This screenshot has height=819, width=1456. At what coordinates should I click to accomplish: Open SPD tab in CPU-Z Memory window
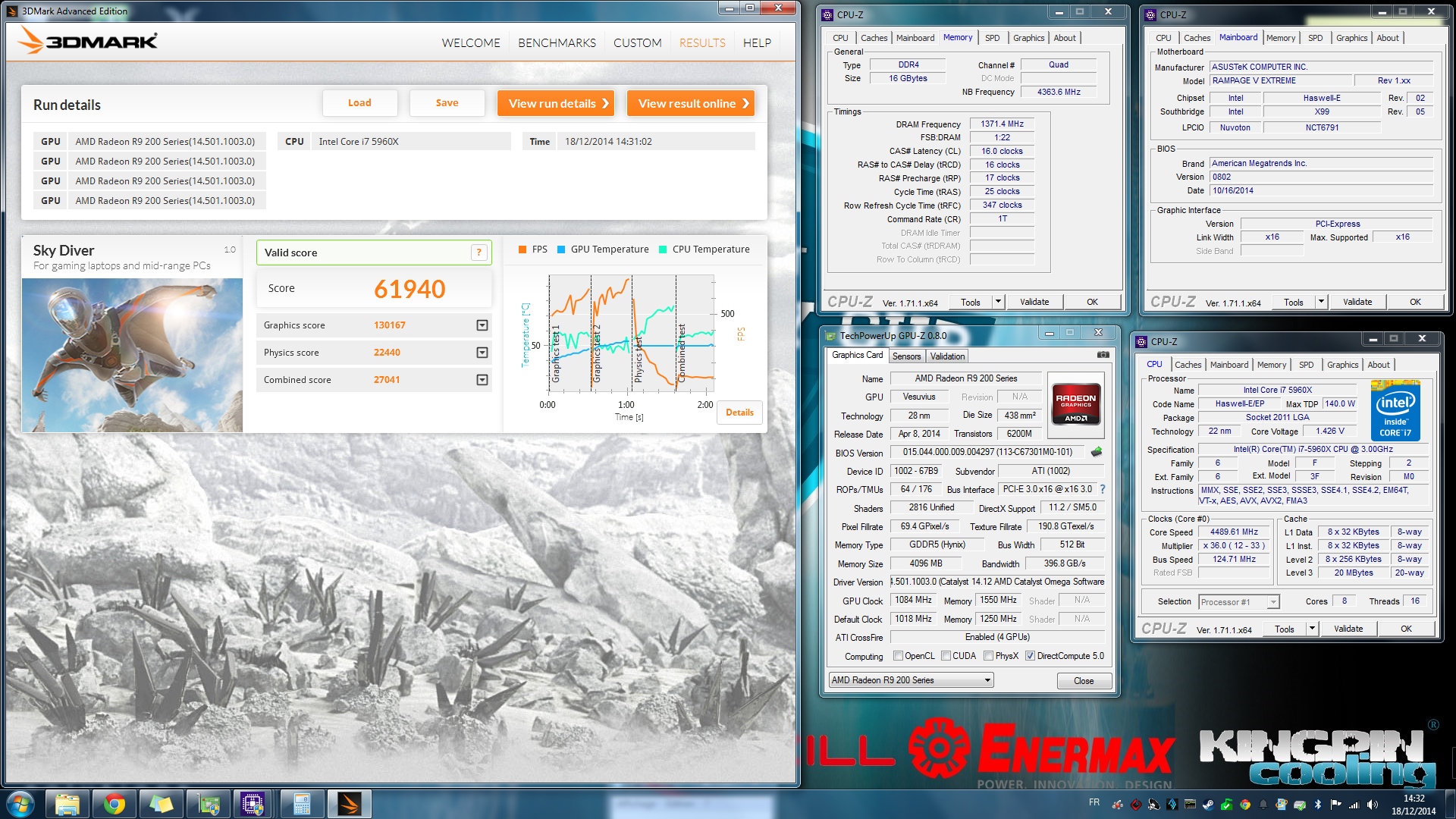(x=992, y=38)
